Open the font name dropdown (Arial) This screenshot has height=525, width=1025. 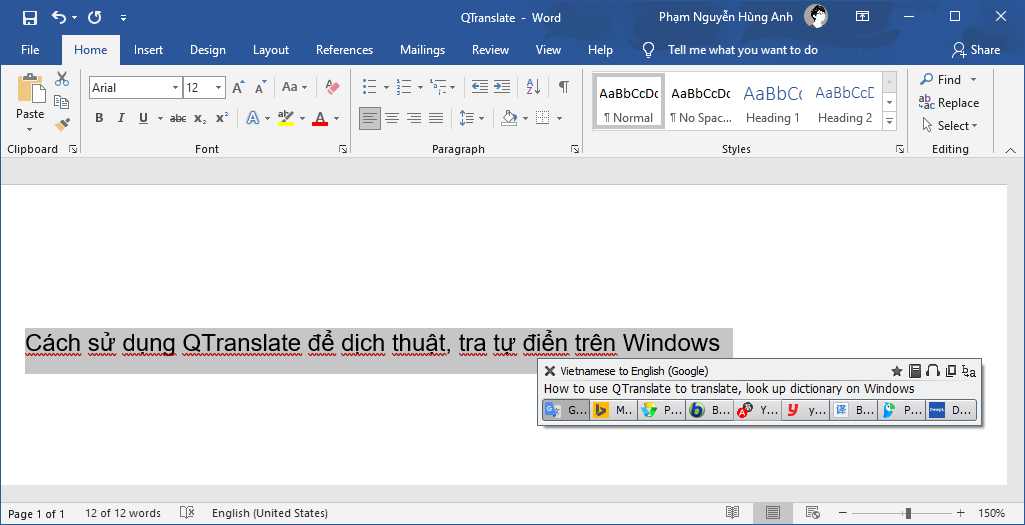coord(175,88)
